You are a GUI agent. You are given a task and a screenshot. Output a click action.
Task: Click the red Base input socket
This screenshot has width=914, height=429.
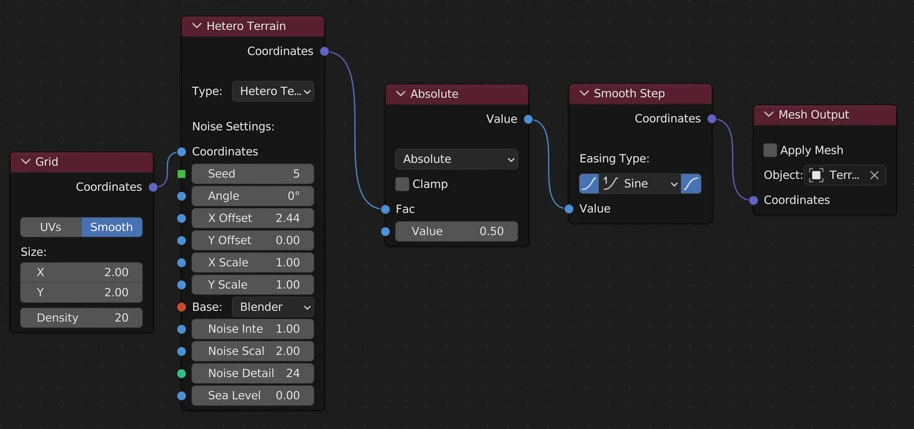pos(181,307)
